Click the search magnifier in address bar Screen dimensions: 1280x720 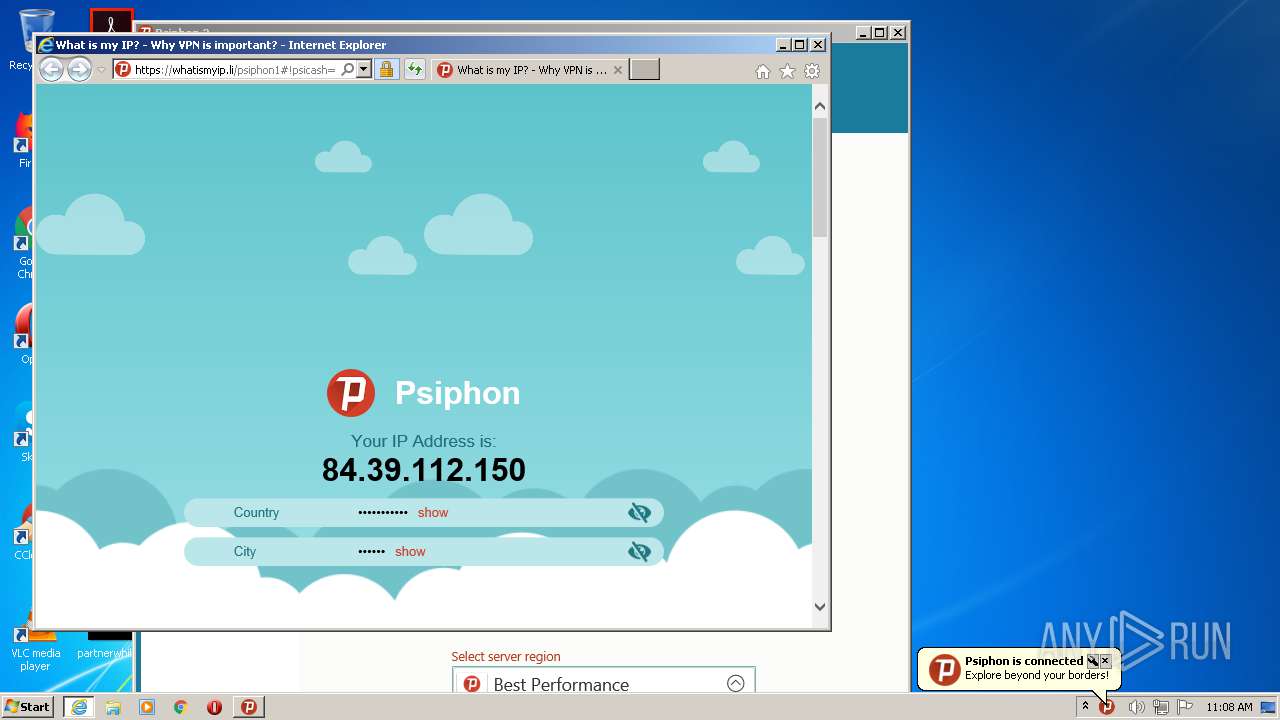(348, 70)
